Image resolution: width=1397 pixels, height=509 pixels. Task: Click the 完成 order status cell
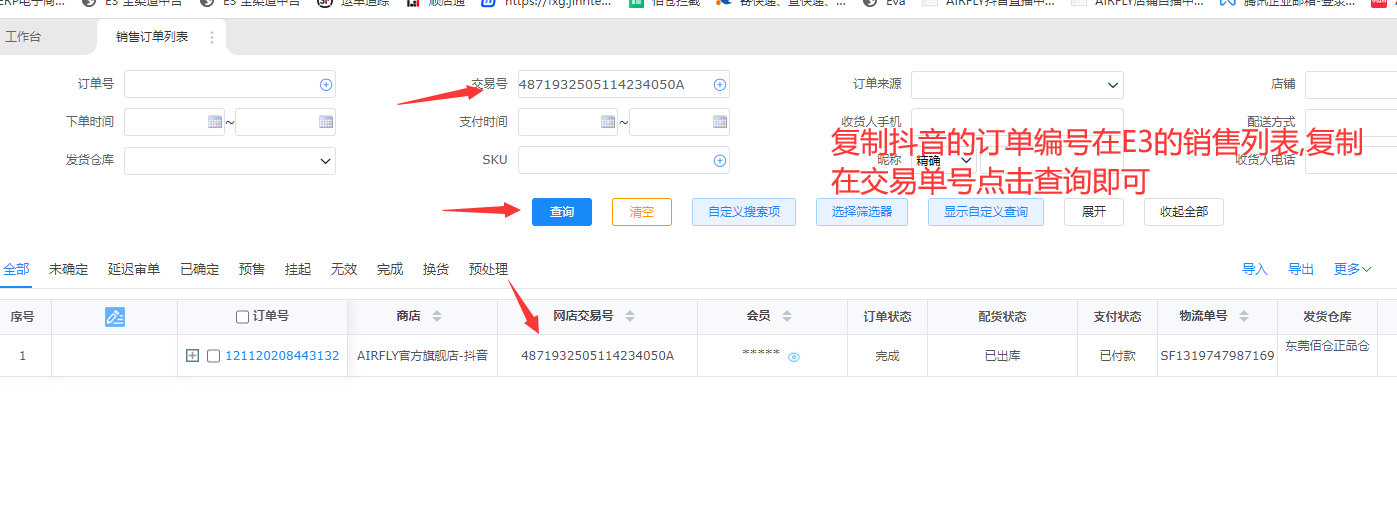click(x=887, y=356)
